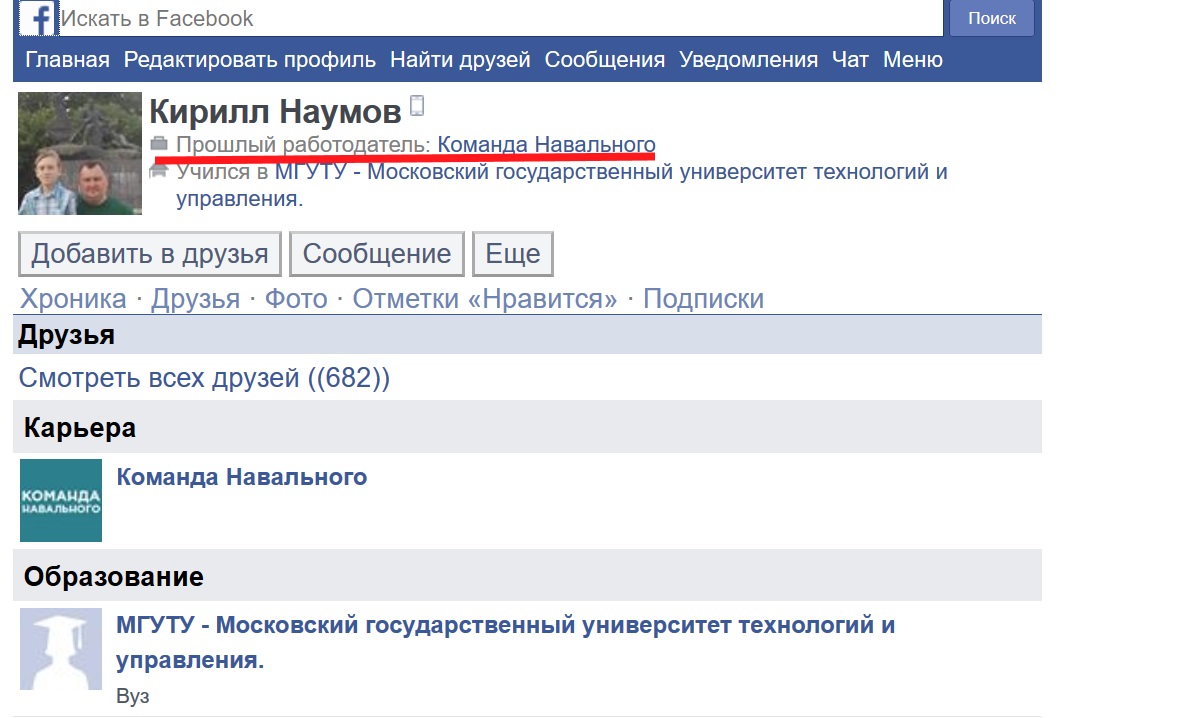1180x718 pixels.
Task: Open Кирилл Наумов's profile photo
Action: 78,154
